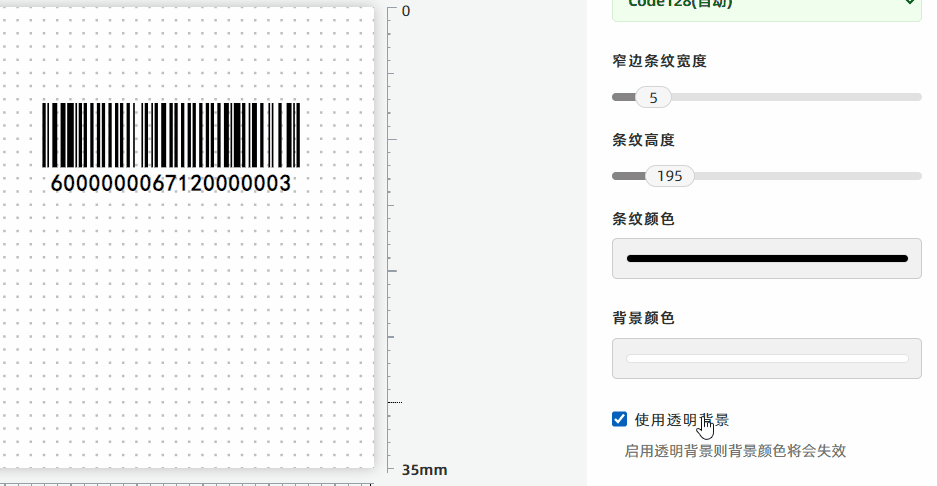The width and height of the screenshot is (937, 486).
Task: Open the white background color picker swatch
Action: [x=767, y=359]
